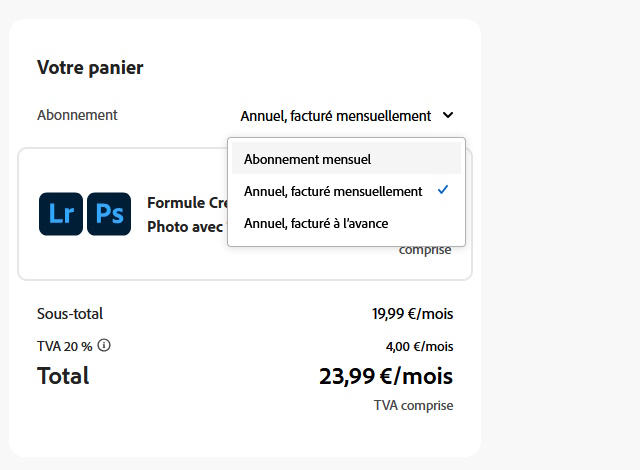The height and width of the screenshot is (470, 640).
Task: Click the selected Abonnement value in dropdown field
Action: (x=335, y=116)
